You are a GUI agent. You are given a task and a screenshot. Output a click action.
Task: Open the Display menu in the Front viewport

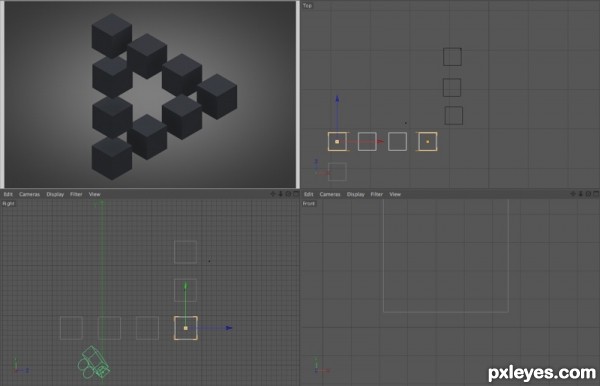355,194
